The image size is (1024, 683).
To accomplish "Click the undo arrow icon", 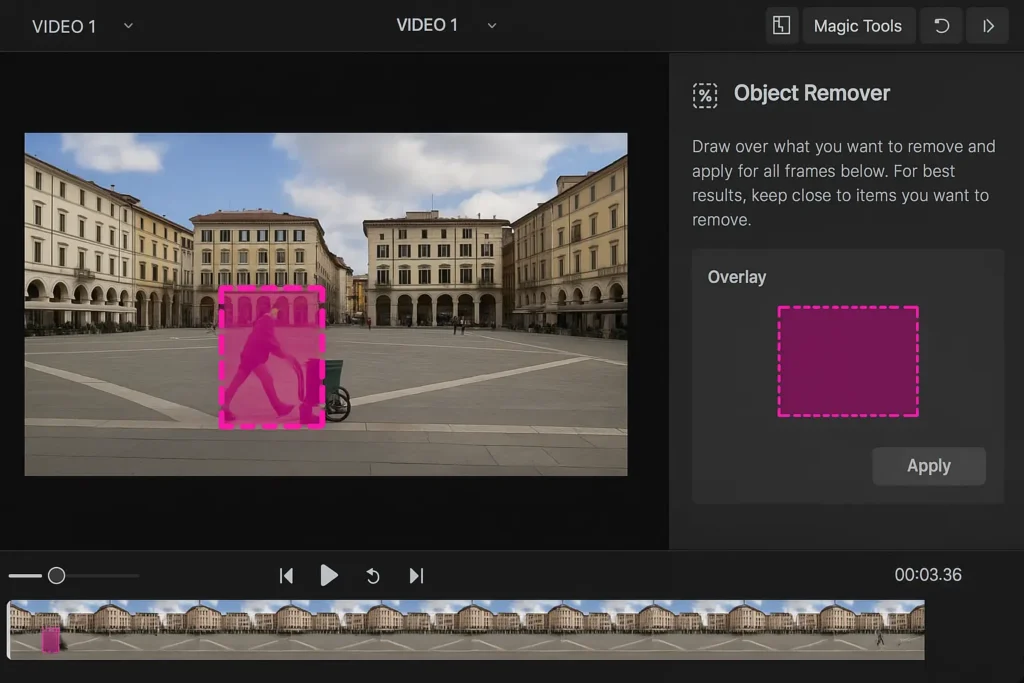I will click(941, 26).
